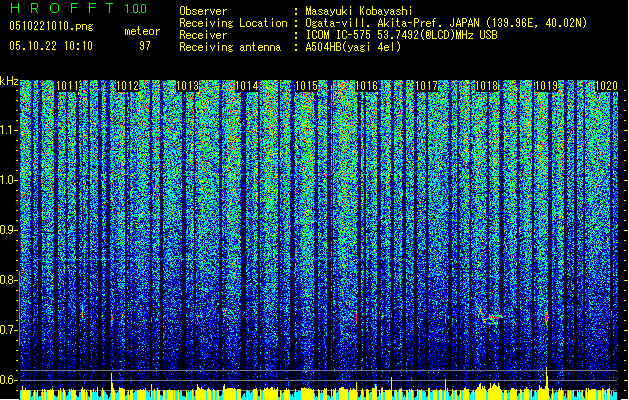Viewport: 629px width, 400px height.
Task: Select the 0510221010.png file name
Action: click(x=39, y=27)
